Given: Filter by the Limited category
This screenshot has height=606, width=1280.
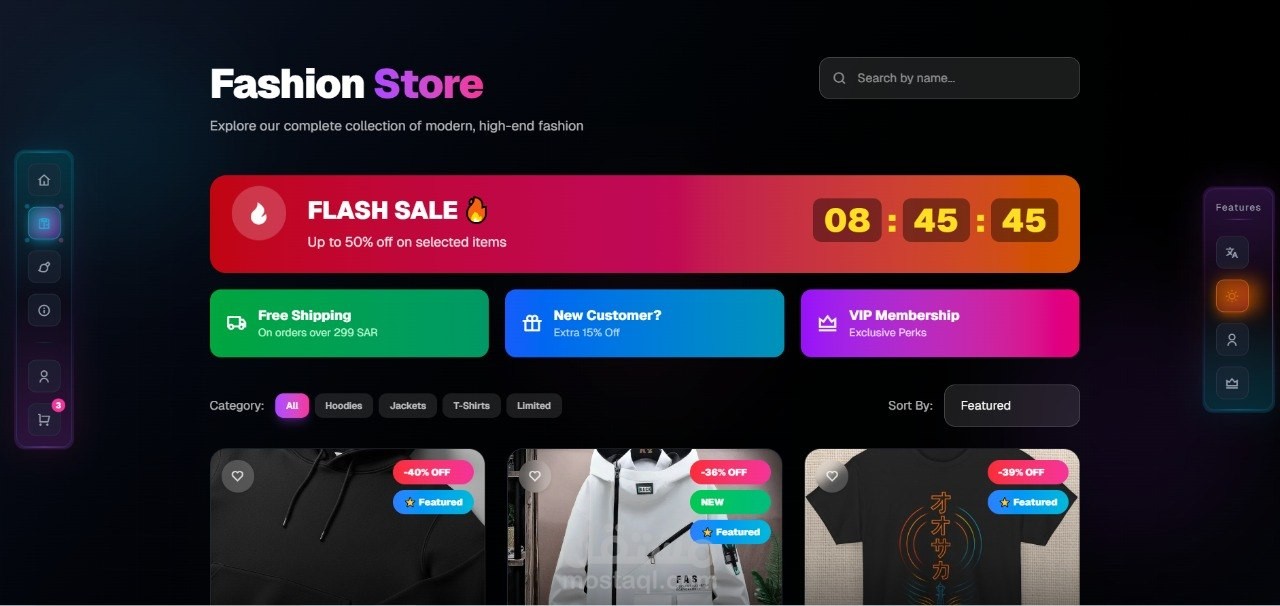Looking at the screenshot, I should [534, 406].
